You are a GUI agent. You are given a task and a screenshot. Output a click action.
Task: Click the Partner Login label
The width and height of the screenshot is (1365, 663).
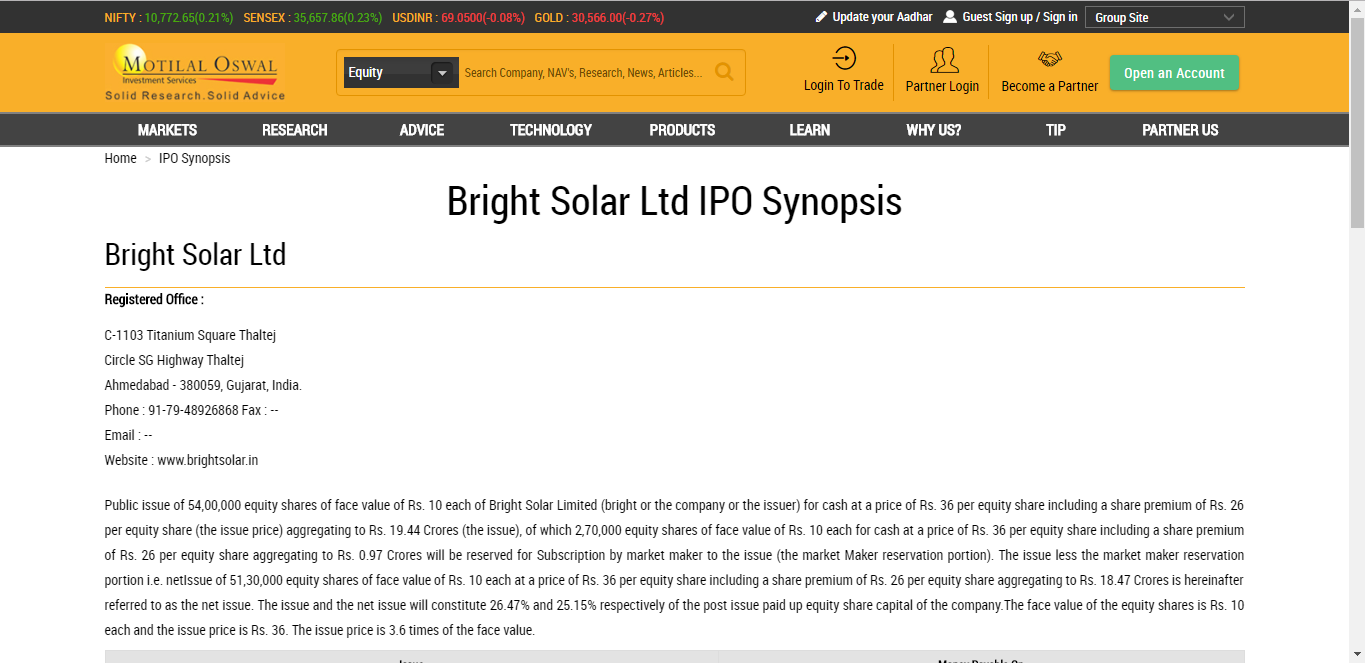tap(942, 86)
